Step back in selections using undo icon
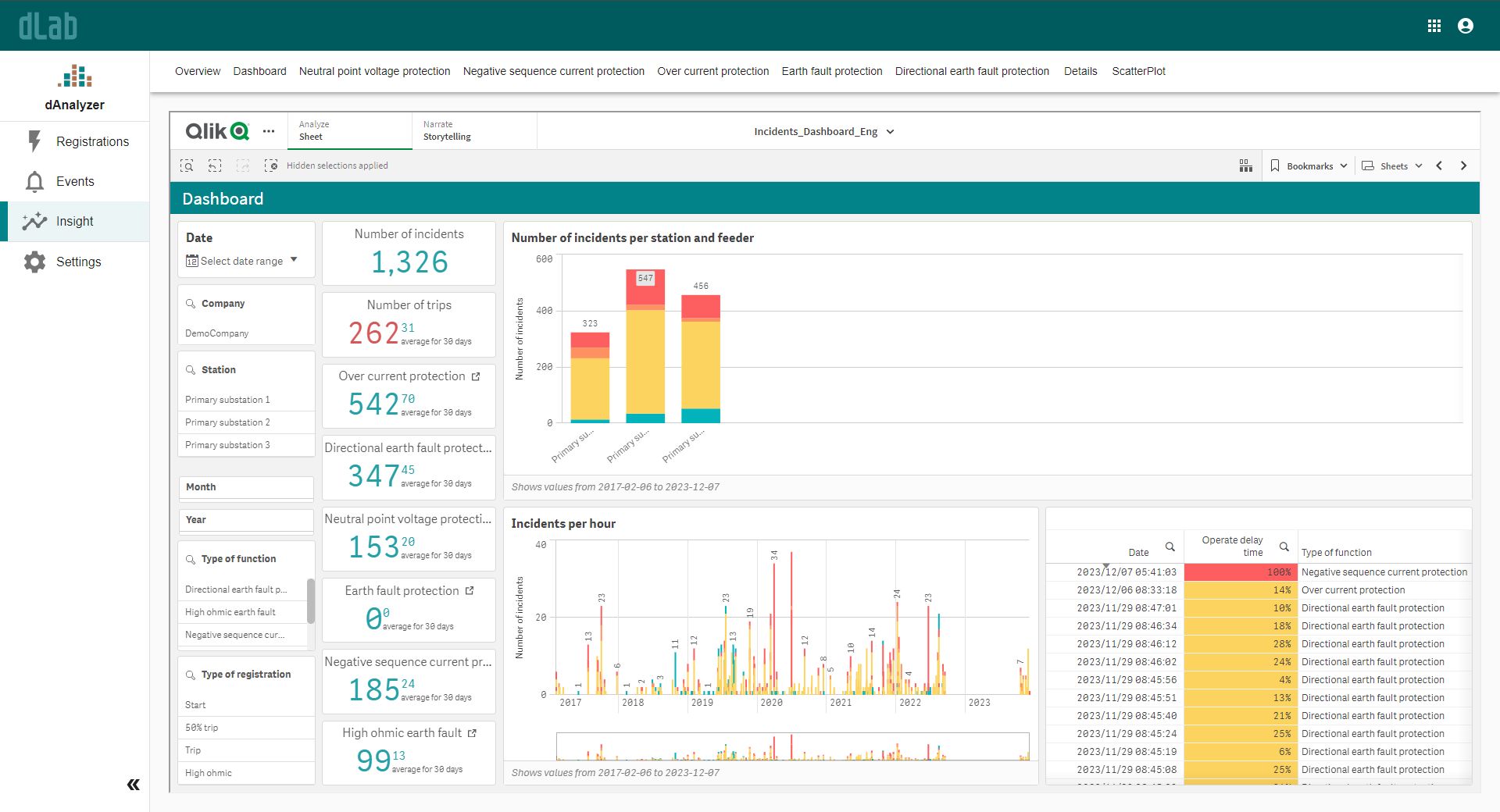 [215, 166]
